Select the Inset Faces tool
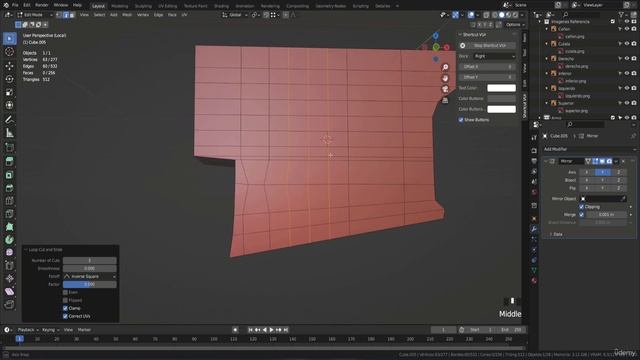The image size is (640, 360). tap(9, 175)
